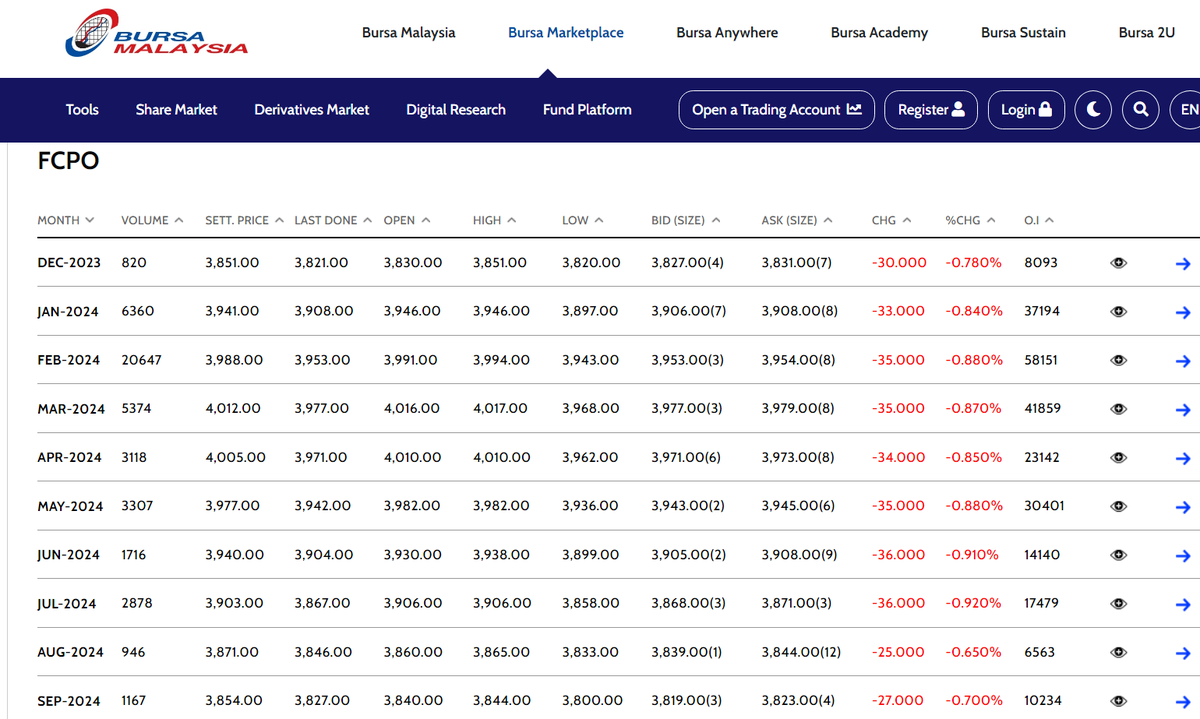This screenshot has height=719, width=1200.
Task: Switch to Bursa Marketplace tab
Action: point(566,33)
